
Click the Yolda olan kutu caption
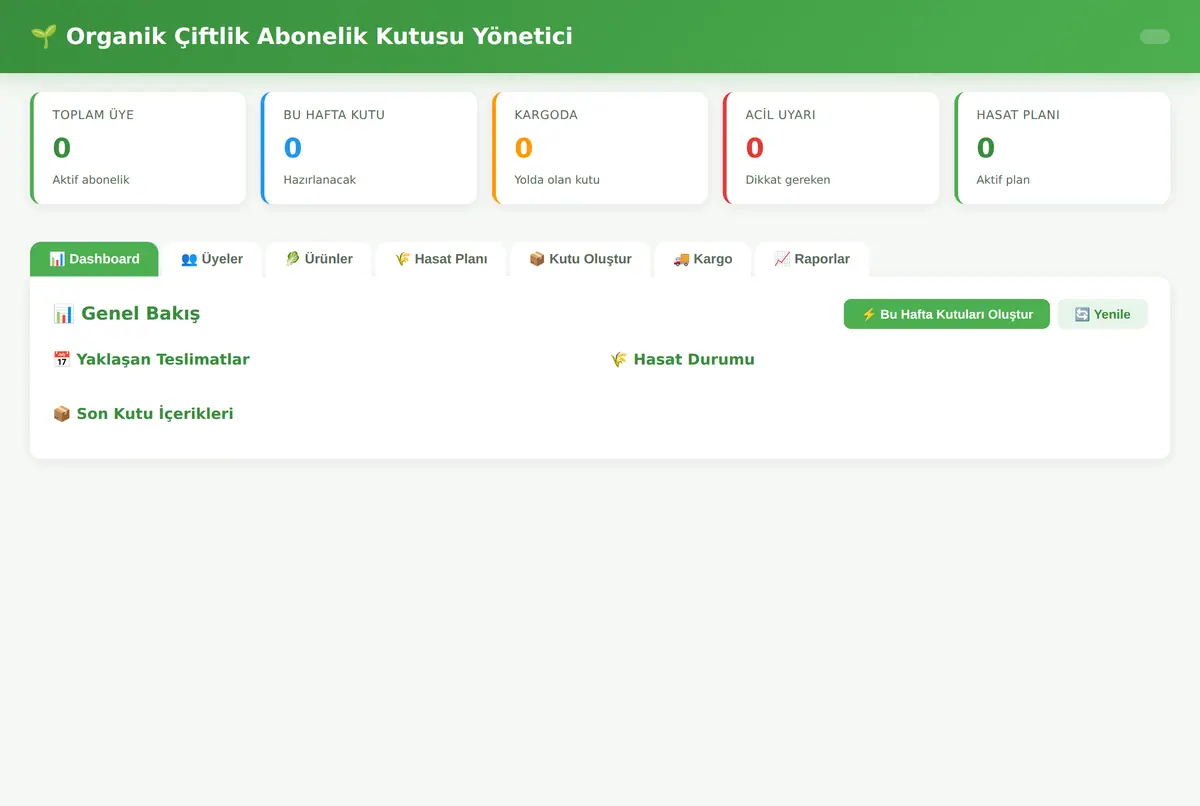(x=557, y=180)
